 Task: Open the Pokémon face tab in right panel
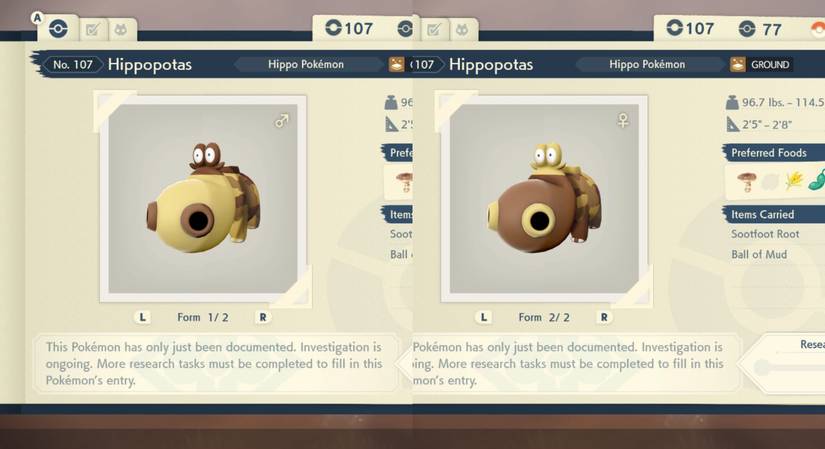click(x=462, y=30)
